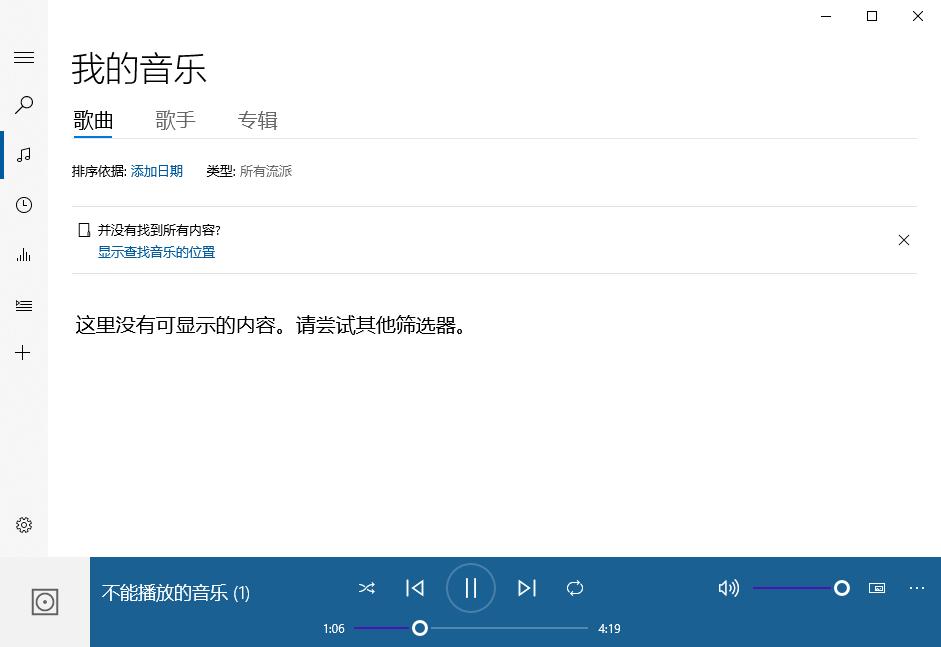
Task: Switch to the 专辑 tab
Action: tap(258, 120)
